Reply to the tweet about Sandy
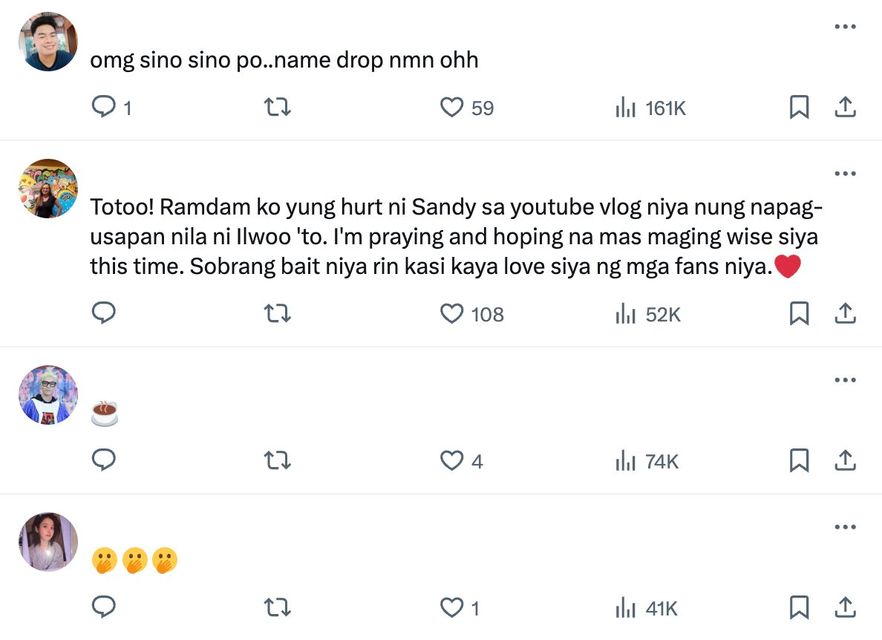 tap(104, 314)
